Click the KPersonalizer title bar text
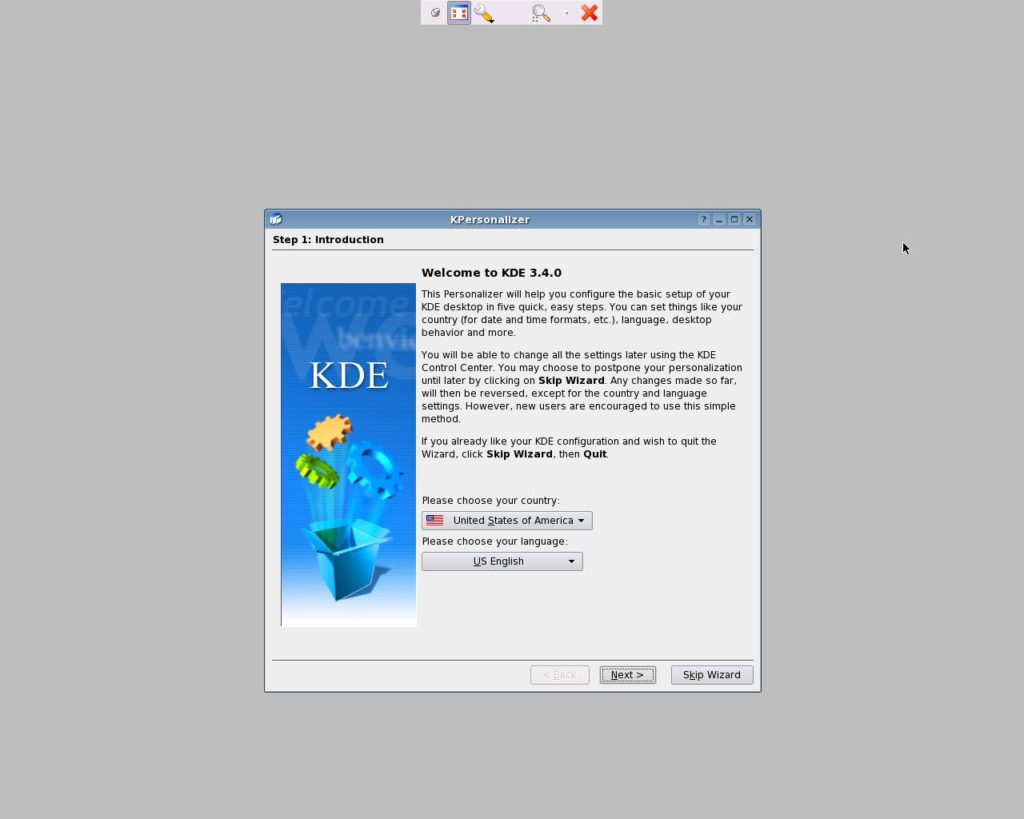1024x819 pixels. click(x=490, y=219)
